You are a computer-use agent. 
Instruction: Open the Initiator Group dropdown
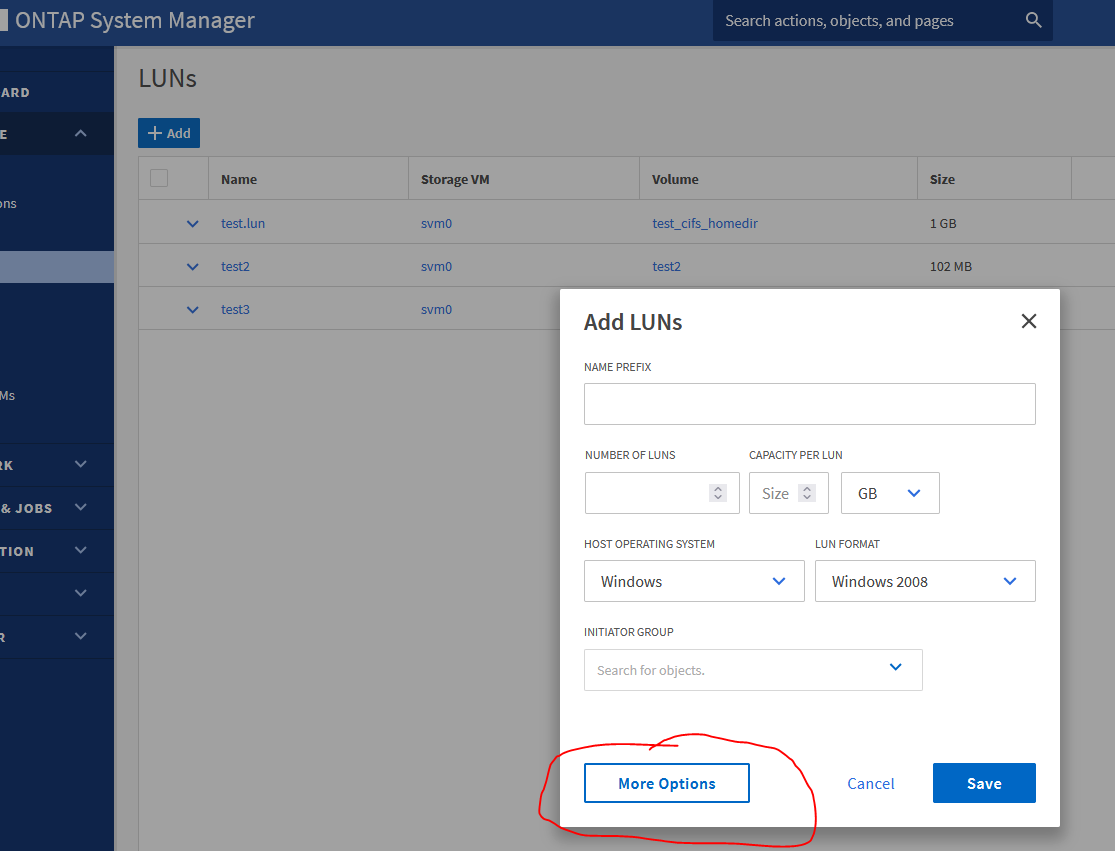click(895, 668)
